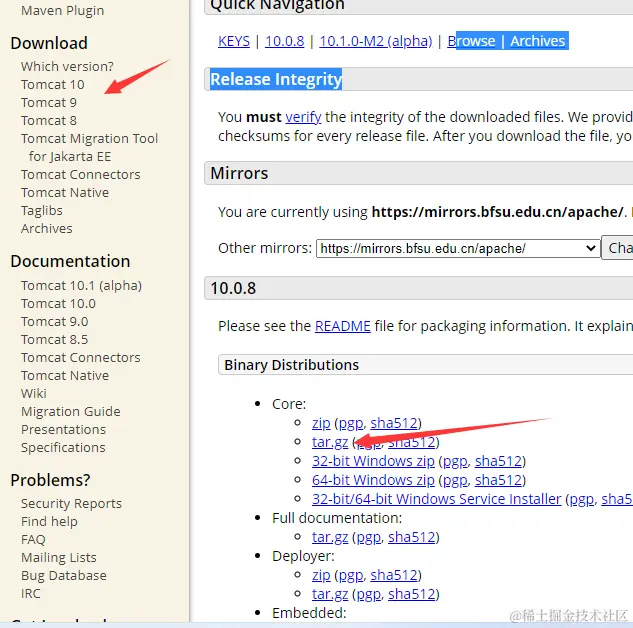This screenshot has width=633, height=628.
Task: Open sha512 for 32-bit Windows zip
Action: click(499, 461)
